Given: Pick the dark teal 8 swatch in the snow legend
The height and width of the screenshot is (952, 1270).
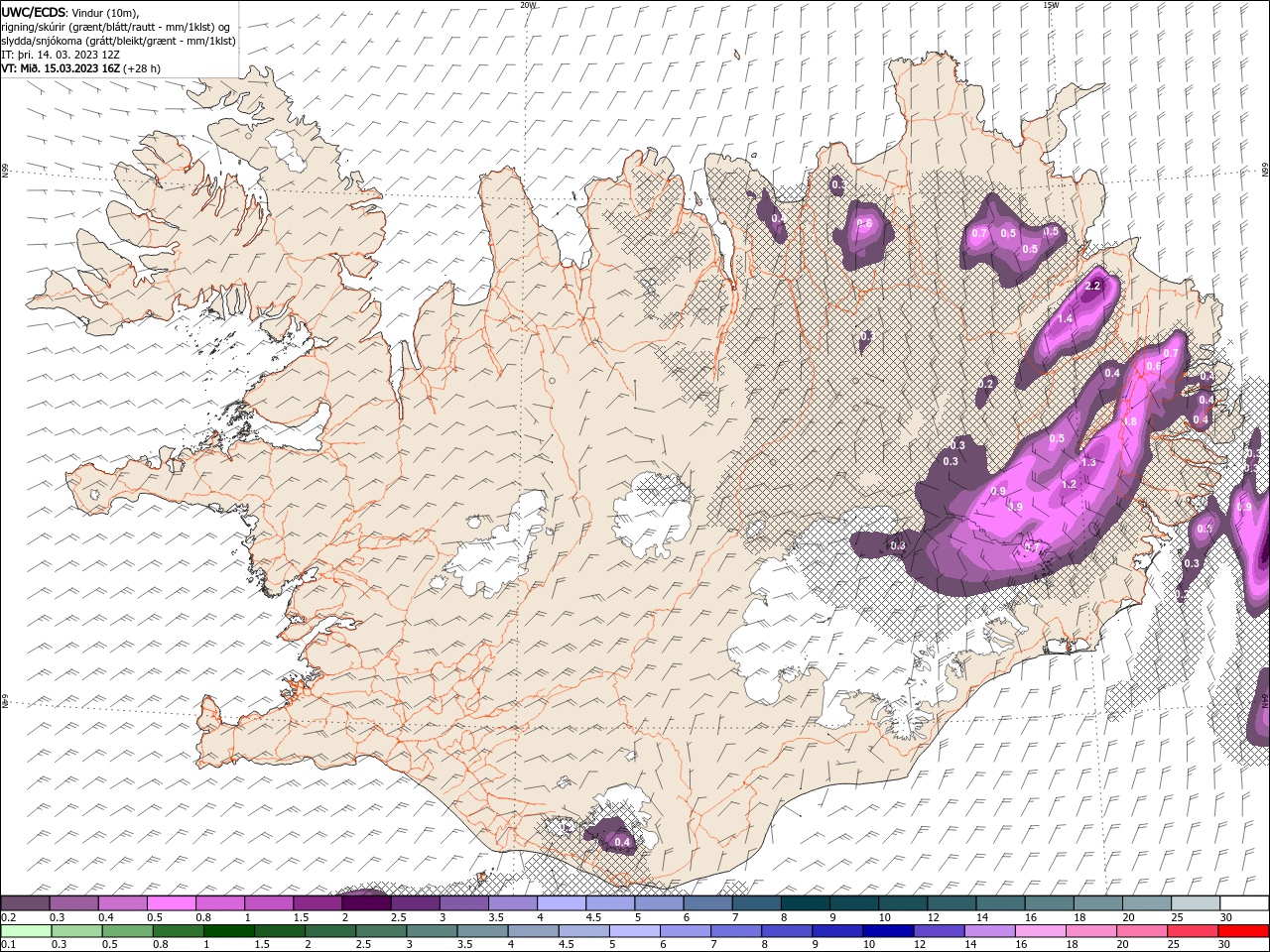Looking at the screenshot, I should point(805,903).
